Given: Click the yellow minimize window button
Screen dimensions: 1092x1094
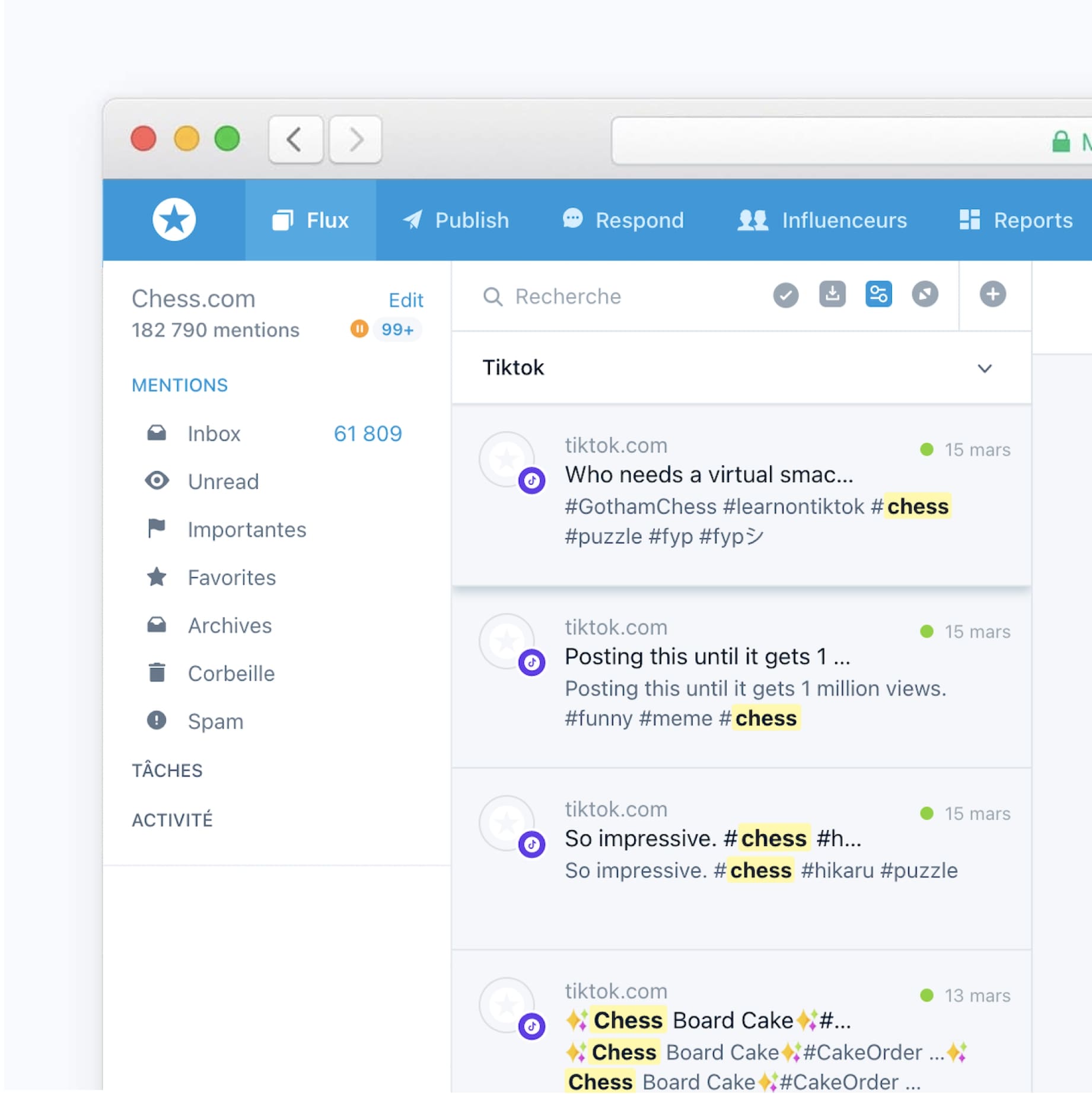Looking at the screenshot, I should pos(186,139).
